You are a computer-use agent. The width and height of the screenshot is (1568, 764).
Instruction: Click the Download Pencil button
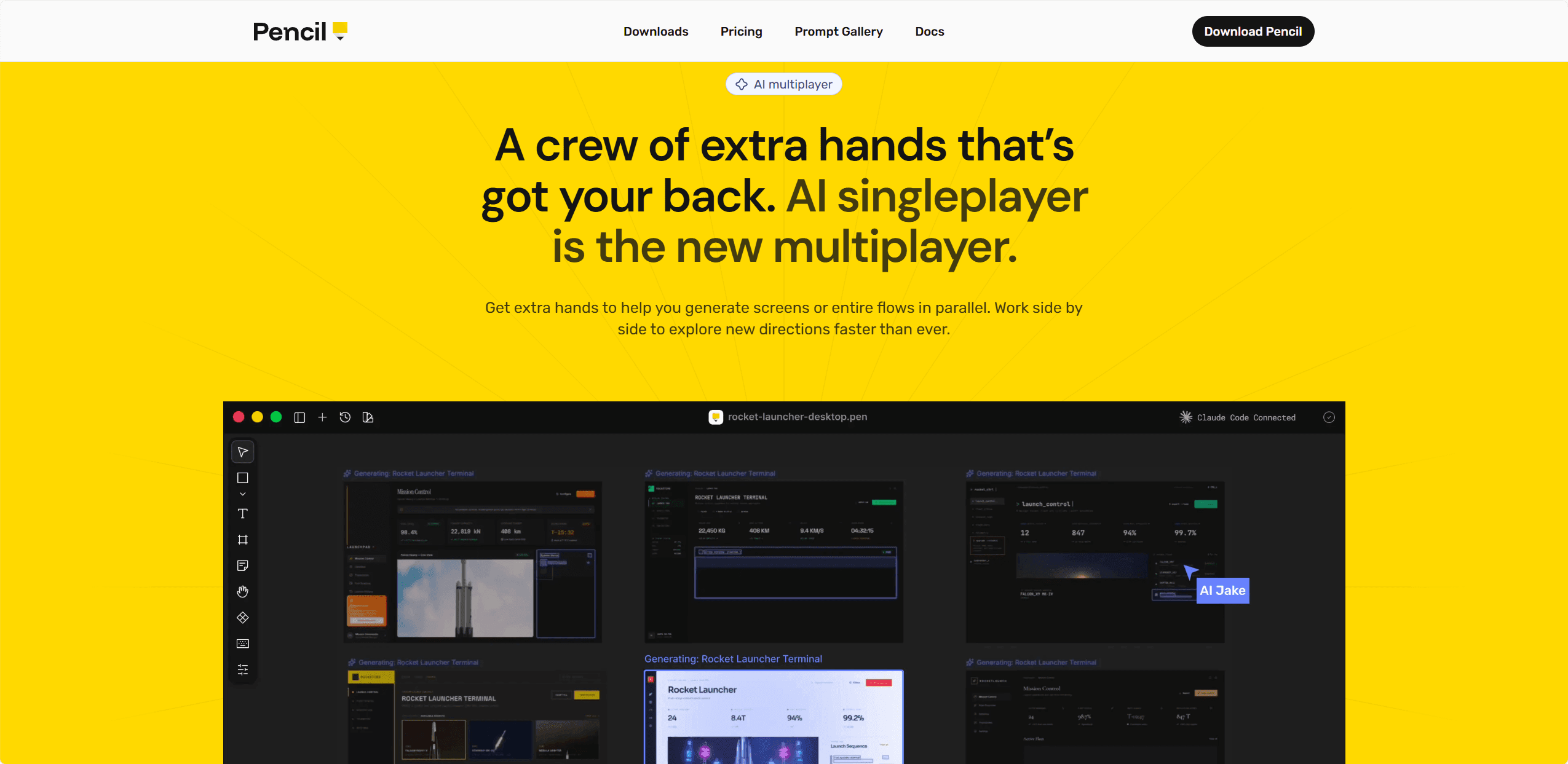pyautogui.click(x=1253, y=31)
